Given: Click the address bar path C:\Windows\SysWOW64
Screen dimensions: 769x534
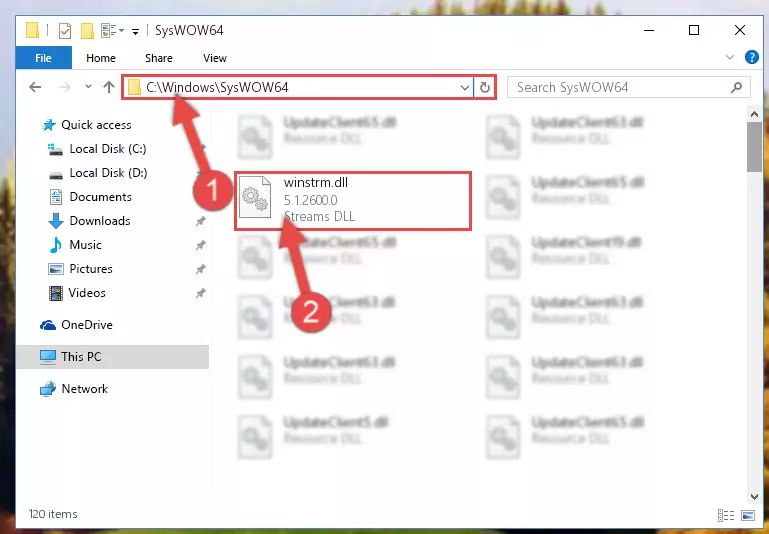Looking at the screenshot, I should 217,87.
